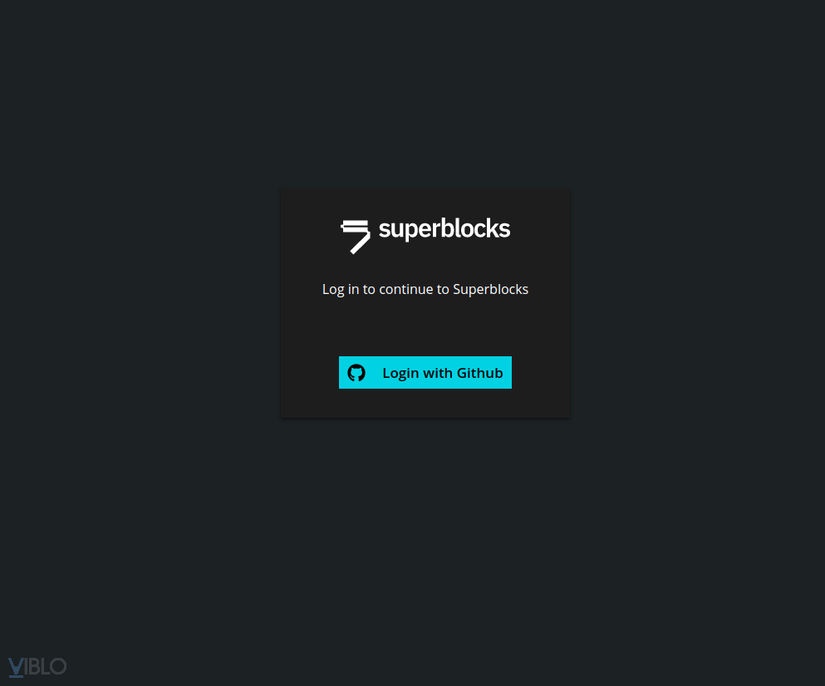Click the "Login with Github" label text
The height and width of the screenshot is (686, 825).
click(442, 373)
